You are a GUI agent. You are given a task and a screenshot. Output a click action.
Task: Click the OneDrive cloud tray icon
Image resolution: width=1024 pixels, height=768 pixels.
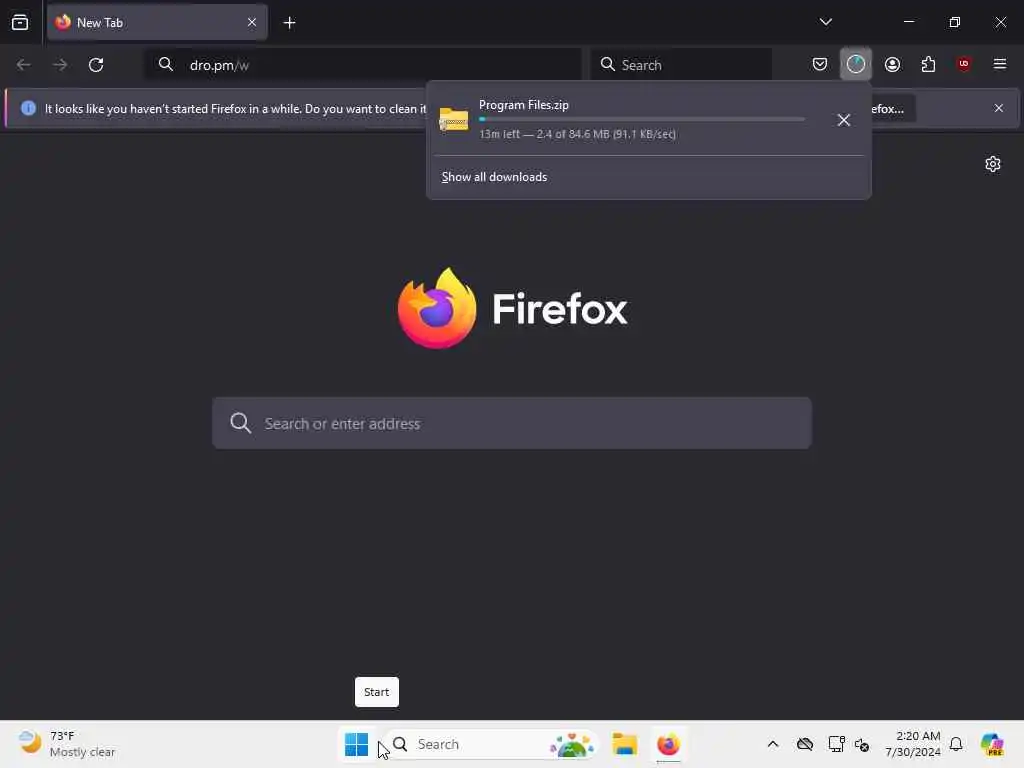pos(805,744)
